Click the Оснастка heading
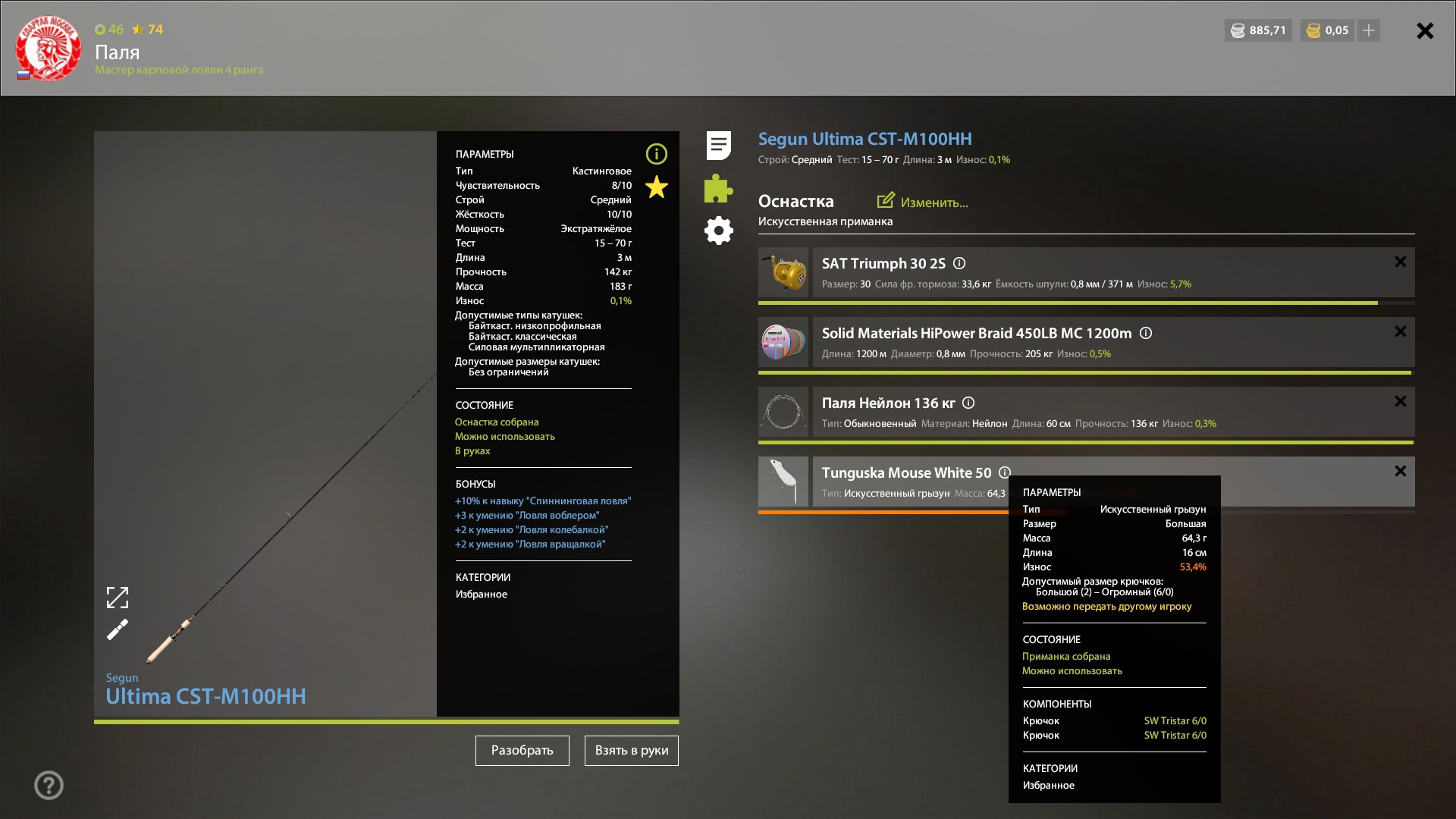 point(796,201)
